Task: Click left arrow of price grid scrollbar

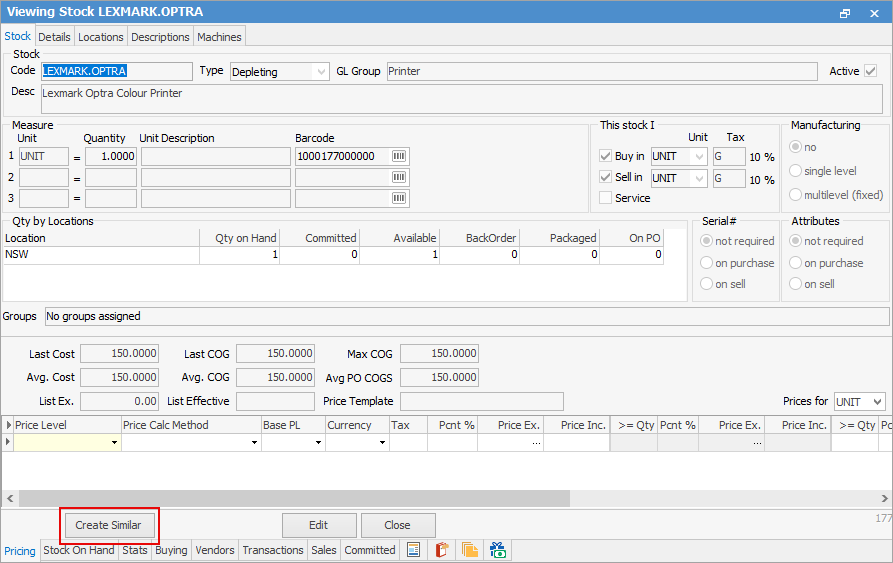Action: [x=10, y=498]
